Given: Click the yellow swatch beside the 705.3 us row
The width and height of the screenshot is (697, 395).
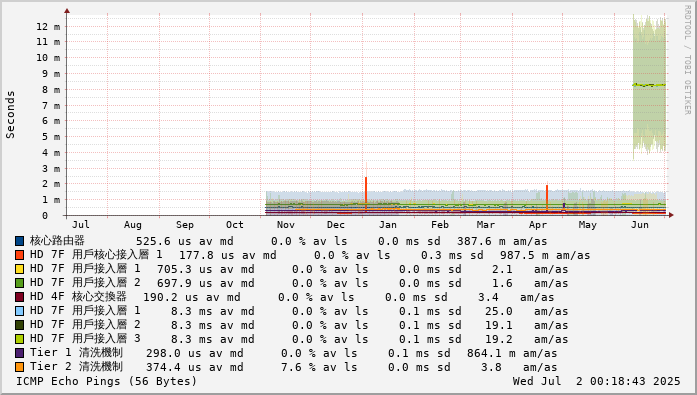Looking at the screenshot, I should (x=20, y=269).
